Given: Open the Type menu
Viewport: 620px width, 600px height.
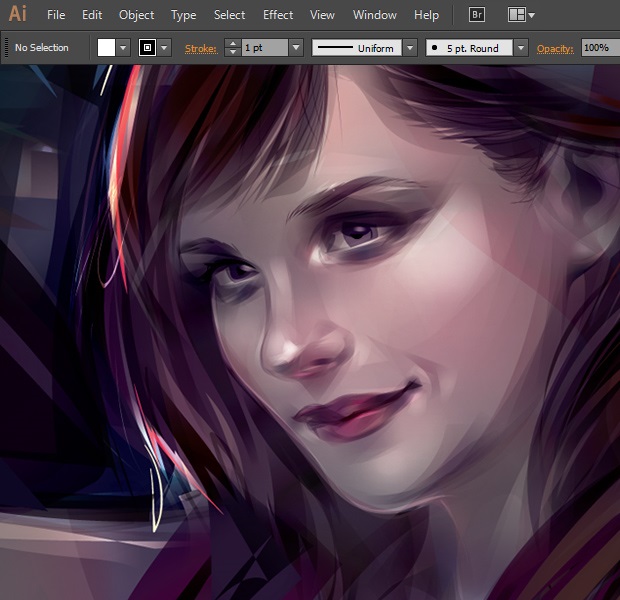Looking at the screenshot, I should click(x=183, y=15).
